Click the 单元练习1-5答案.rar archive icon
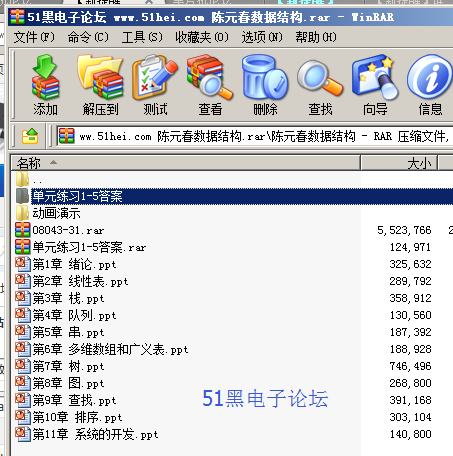453x456 pixels. [x=22, y=247]
